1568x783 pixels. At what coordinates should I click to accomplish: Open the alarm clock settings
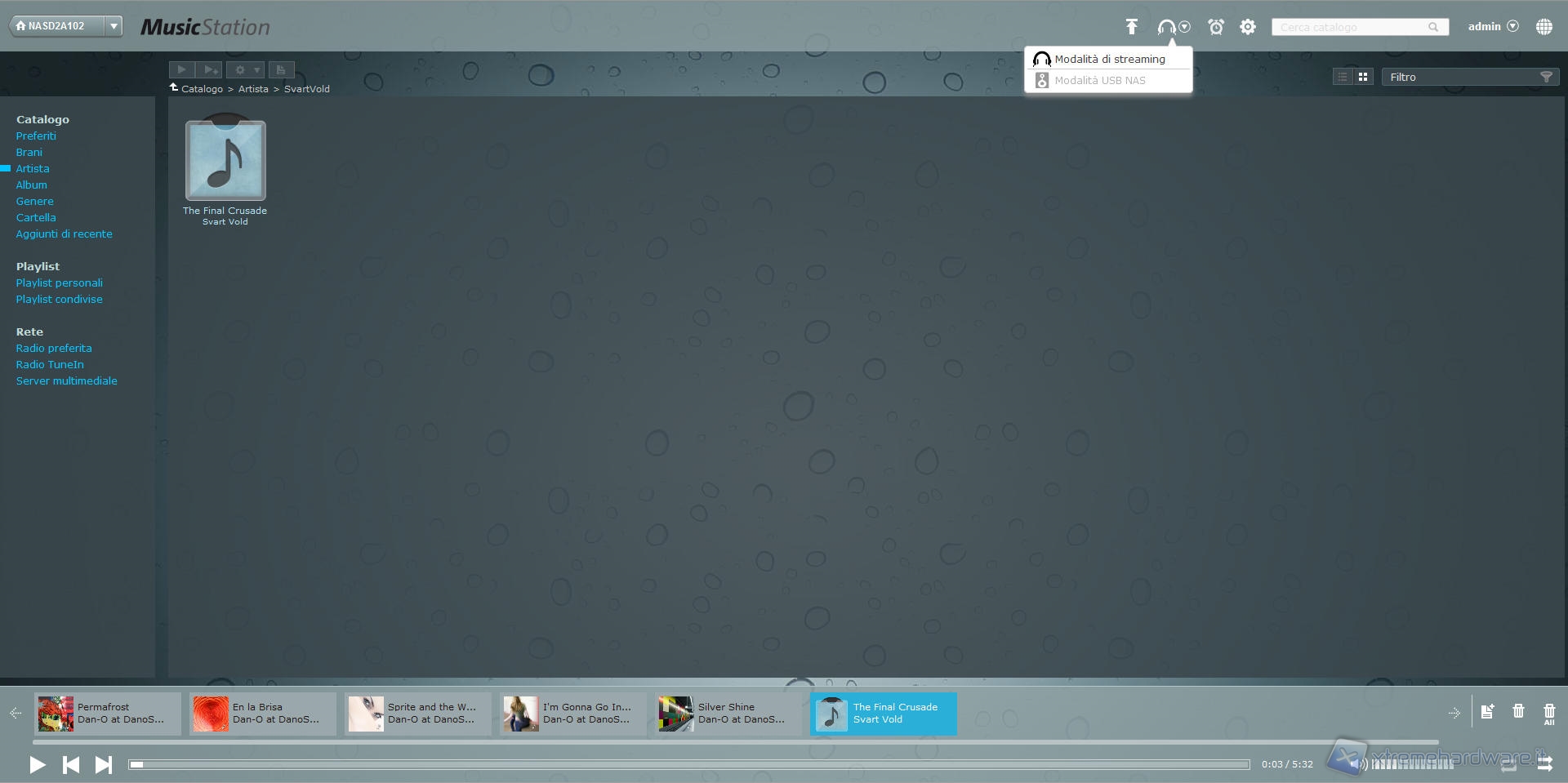1216,27
